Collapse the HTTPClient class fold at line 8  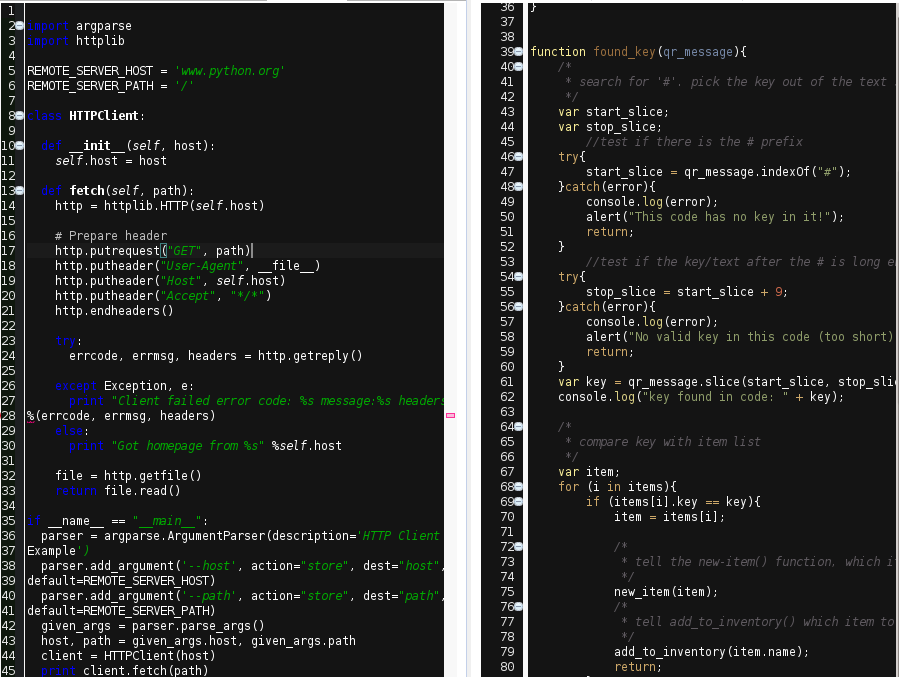[x=19, y=116]
